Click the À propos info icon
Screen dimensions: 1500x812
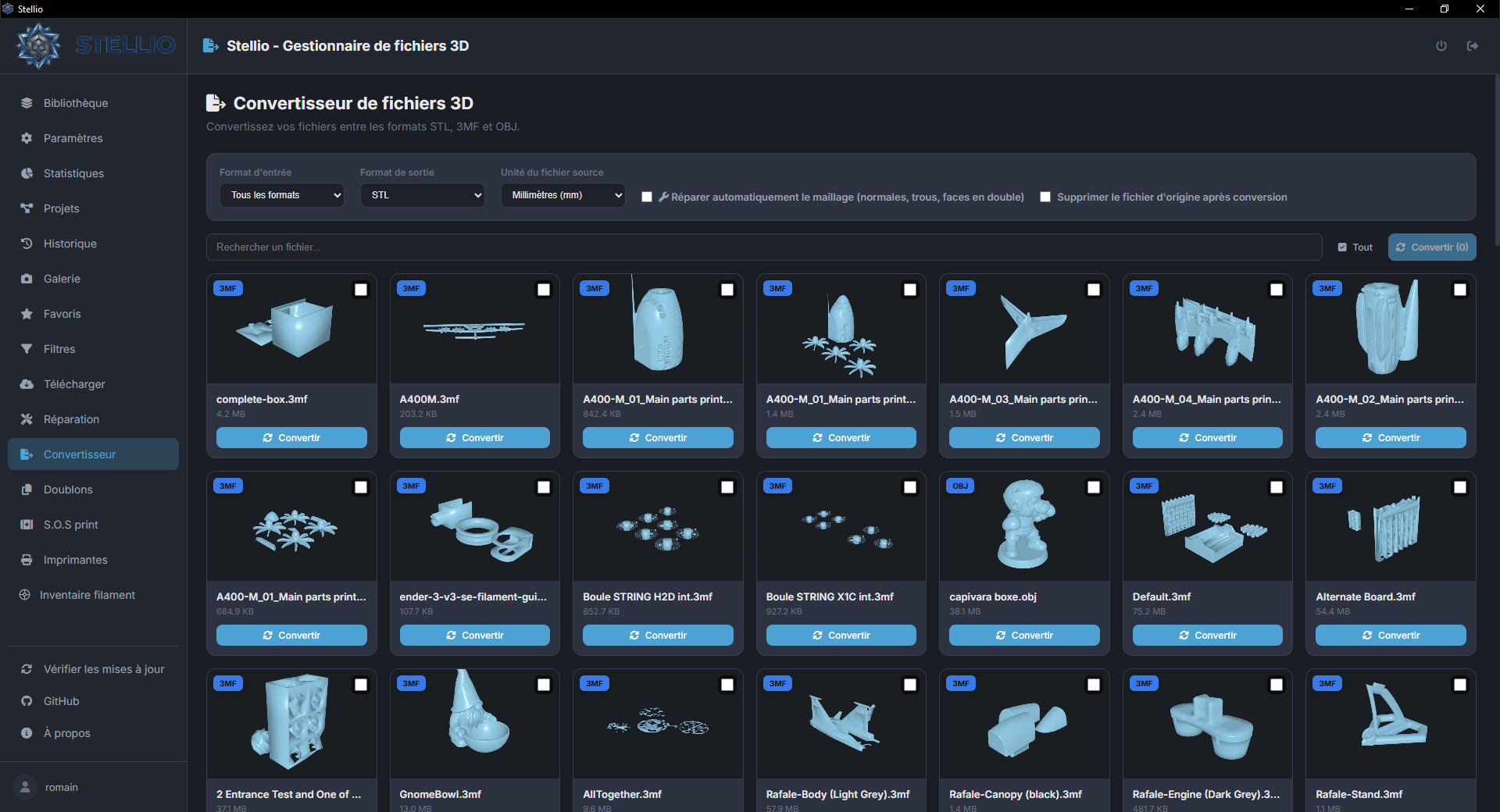coord(27,733)
